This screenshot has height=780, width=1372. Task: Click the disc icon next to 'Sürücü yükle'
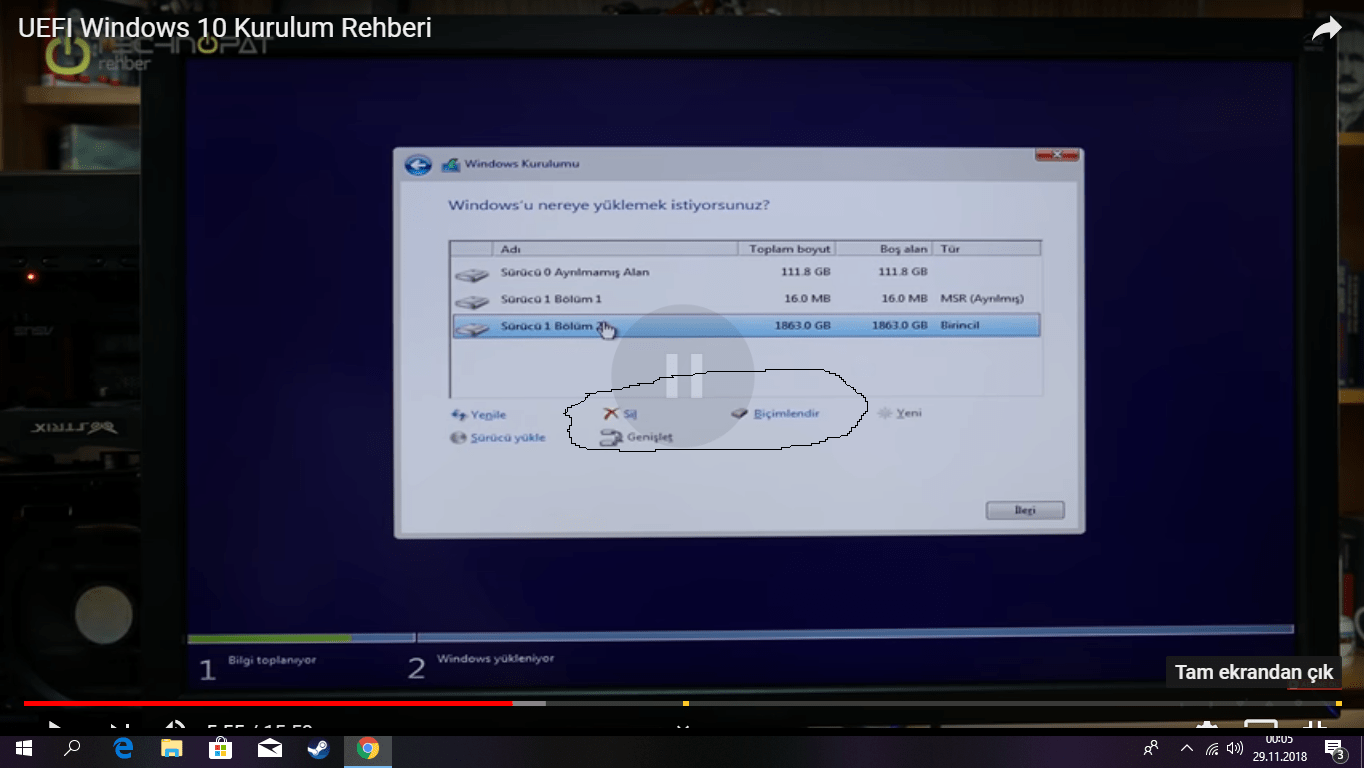click(459, 438)
